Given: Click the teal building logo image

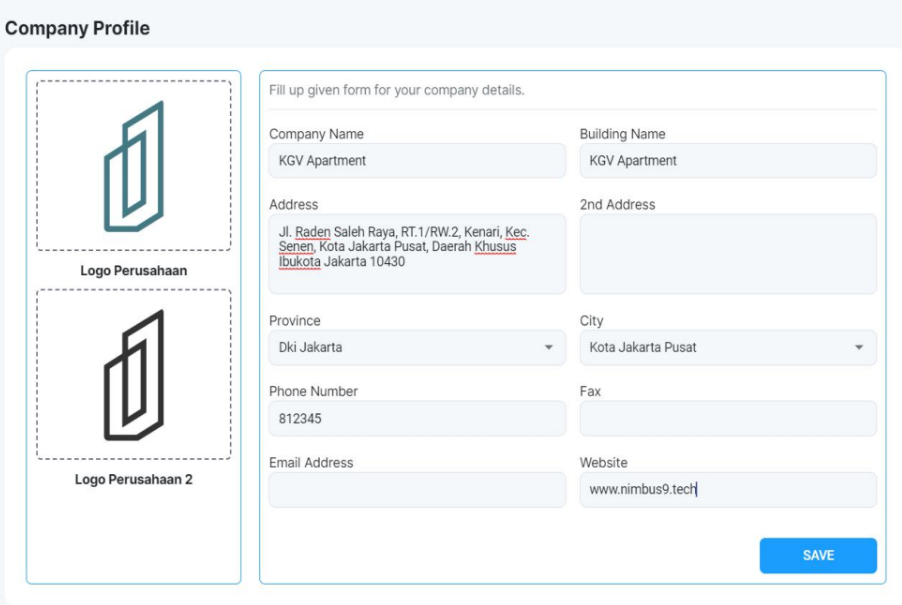Looking at the screenshot, I should (134, 166).
